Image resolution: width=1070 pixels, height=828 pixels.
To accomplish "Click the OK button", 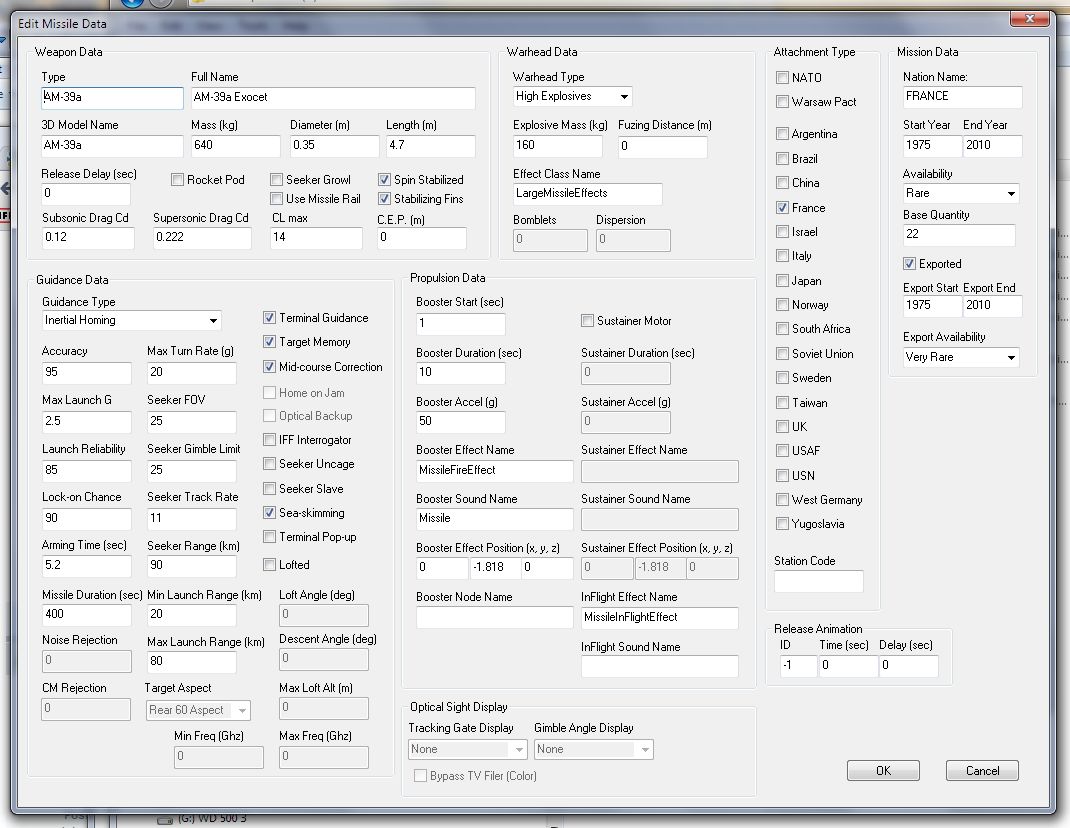I will pos(883,771).
